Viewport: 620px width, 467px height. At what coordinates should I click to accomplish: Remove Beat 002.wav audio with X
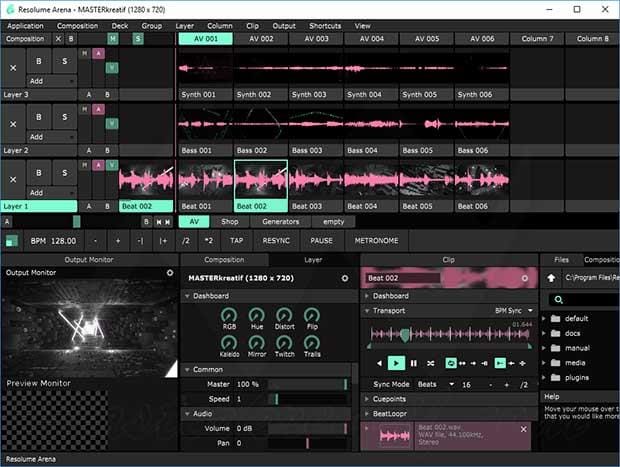click(523, 429)
